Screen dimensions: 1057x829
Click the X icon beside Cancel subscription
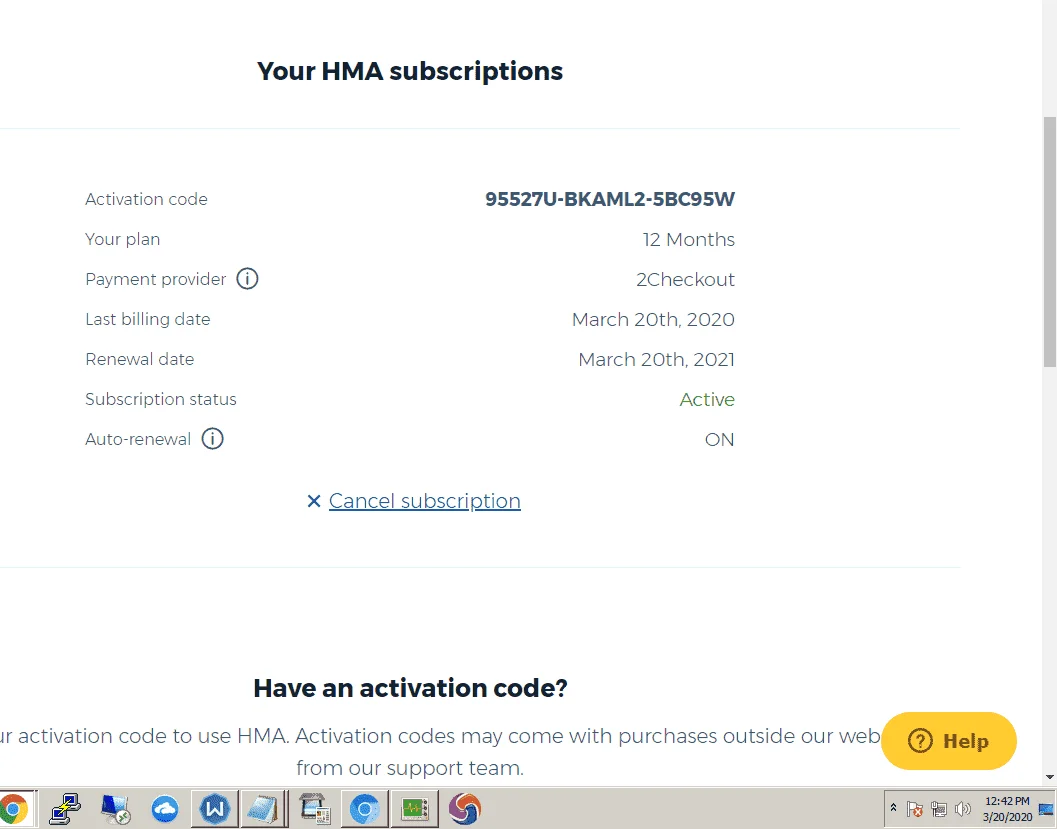(313, 501)
